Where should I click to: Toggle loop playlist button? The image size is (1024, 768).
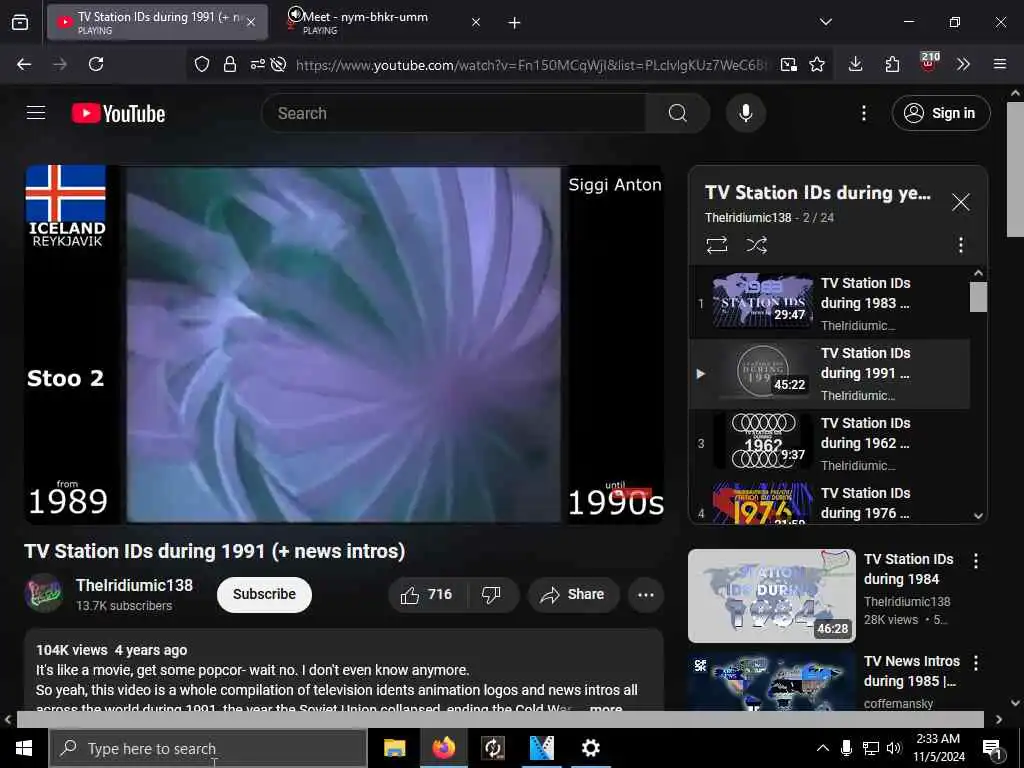[x=716, y=245]
